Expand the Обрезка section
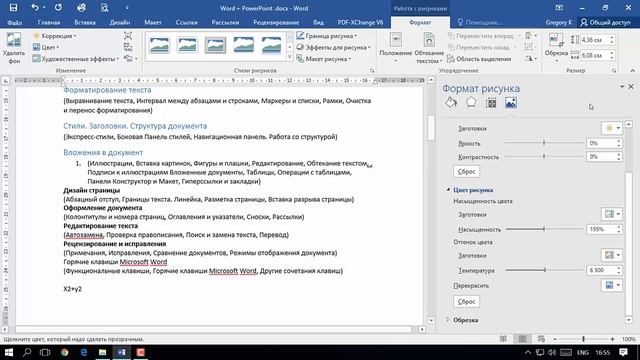Screen dimensions: 640x360 point(448,320)
